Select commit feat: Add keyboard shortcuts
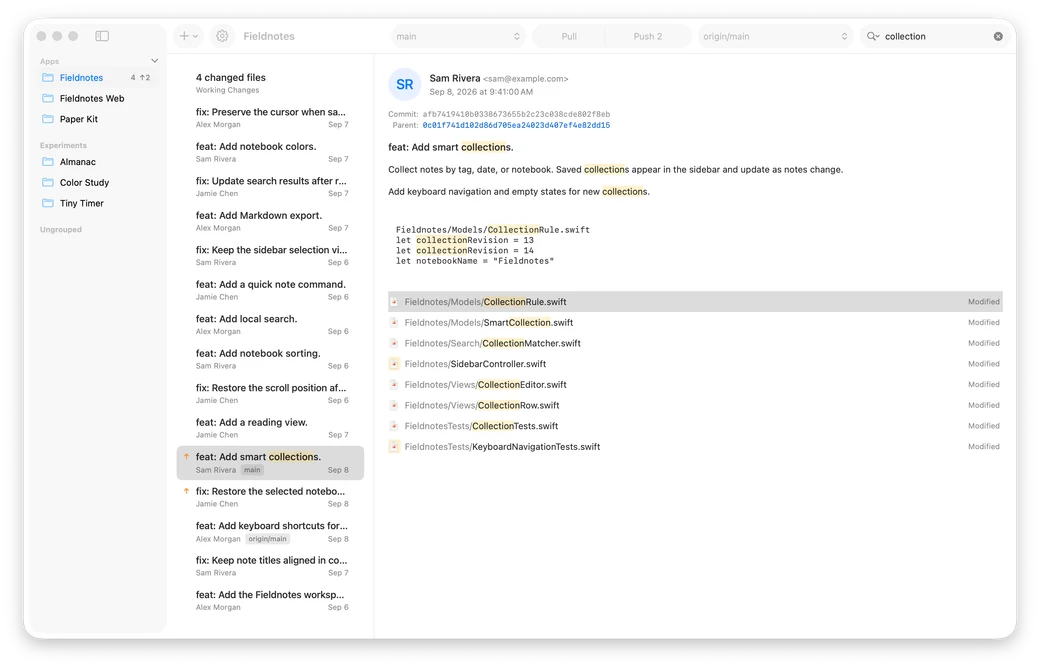 270,531
